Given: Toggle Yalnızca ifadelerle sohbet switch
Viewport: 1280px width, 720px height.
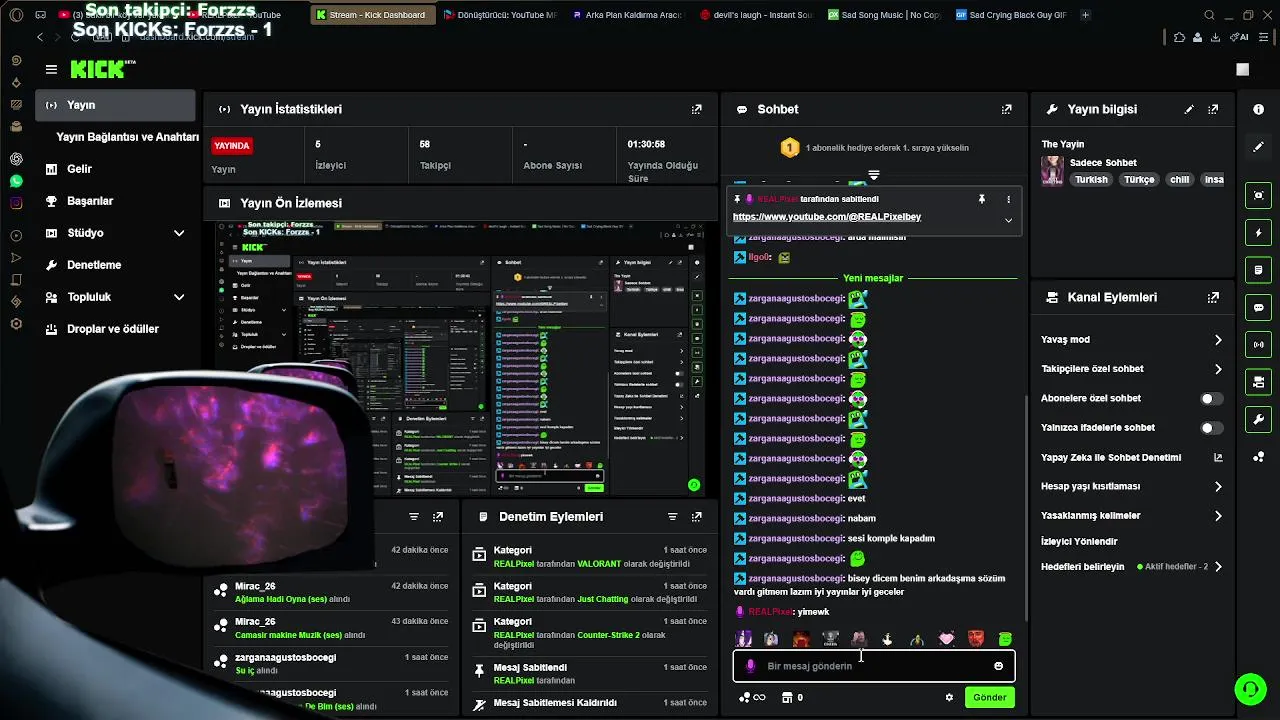Looking at the screenshot, I should (x=1211, y=427).
